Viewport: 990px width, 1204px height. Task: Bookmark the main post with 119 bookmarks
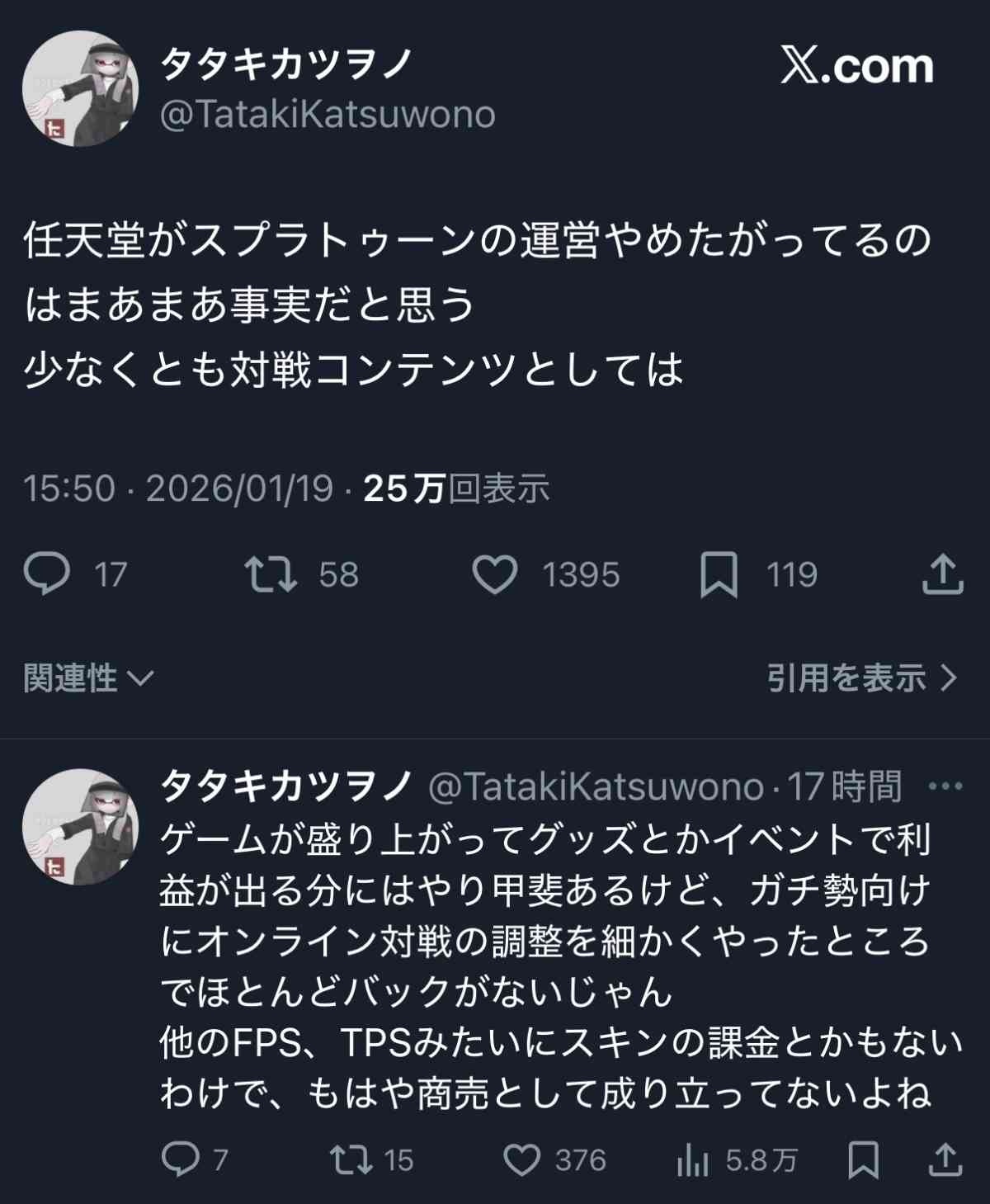719,574
